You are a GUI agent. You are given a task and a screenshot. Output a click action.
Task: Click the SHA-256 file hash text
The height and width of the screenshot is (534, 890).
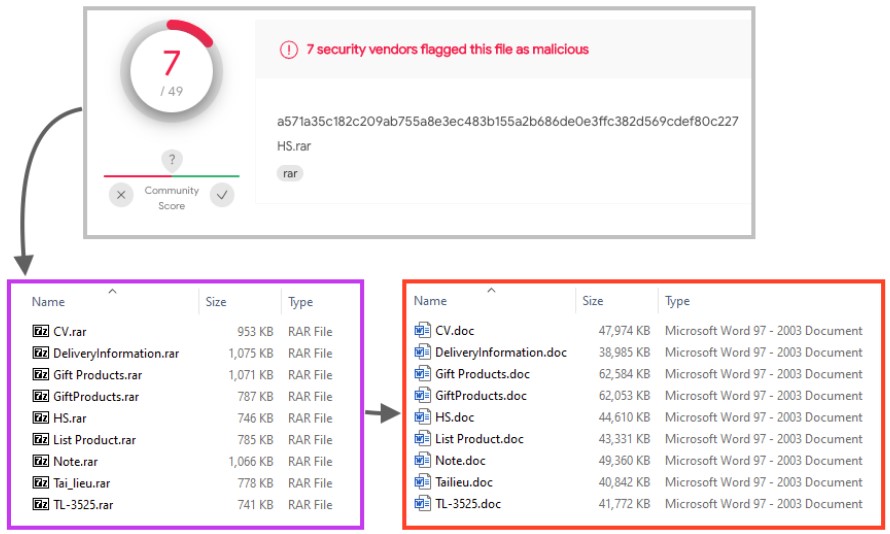(507, 121)
